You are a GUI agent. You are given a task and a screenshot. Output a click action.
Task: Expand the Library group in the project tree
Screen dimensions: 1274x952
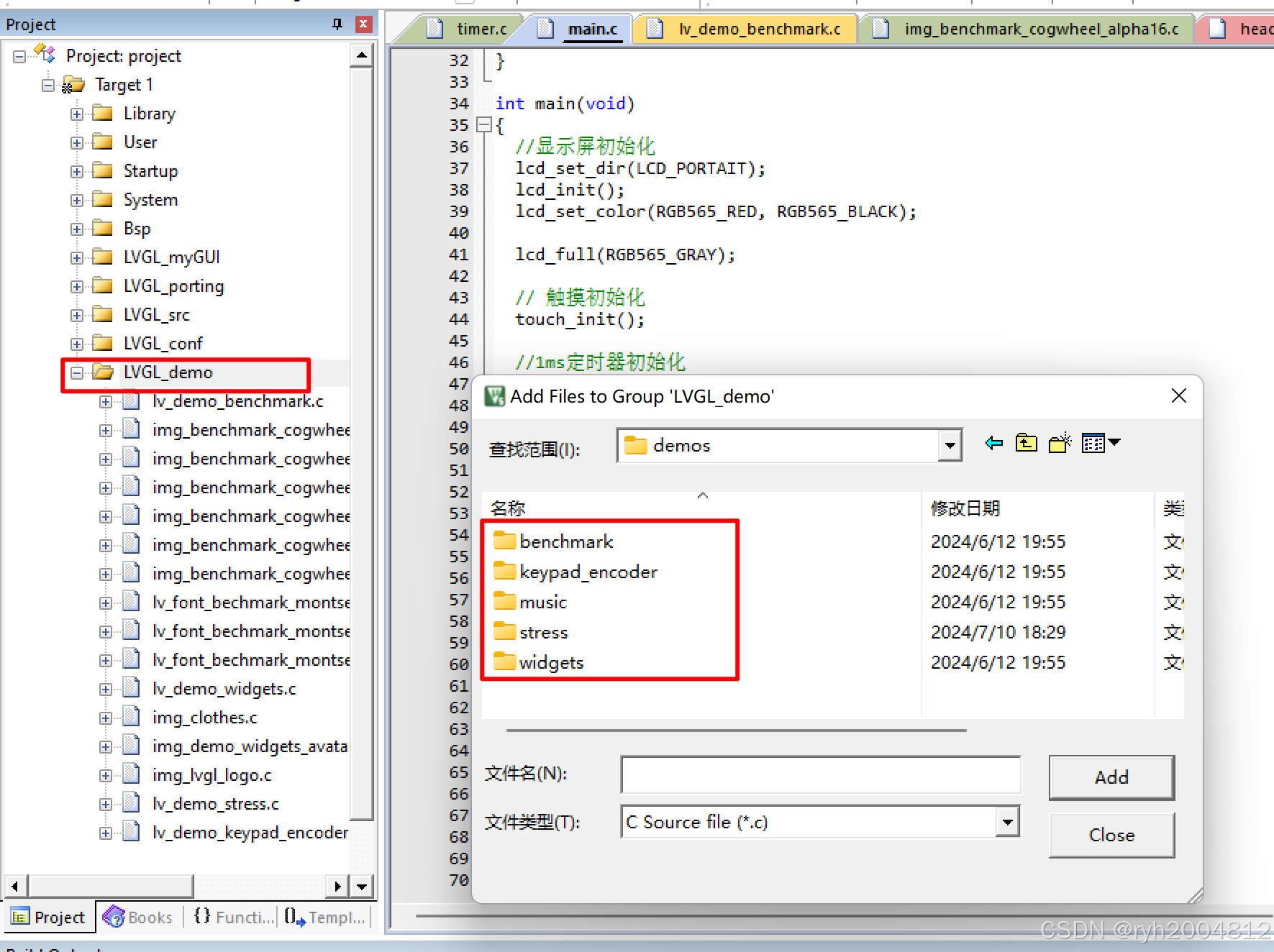pyautogui.click(x=77, y=113)
